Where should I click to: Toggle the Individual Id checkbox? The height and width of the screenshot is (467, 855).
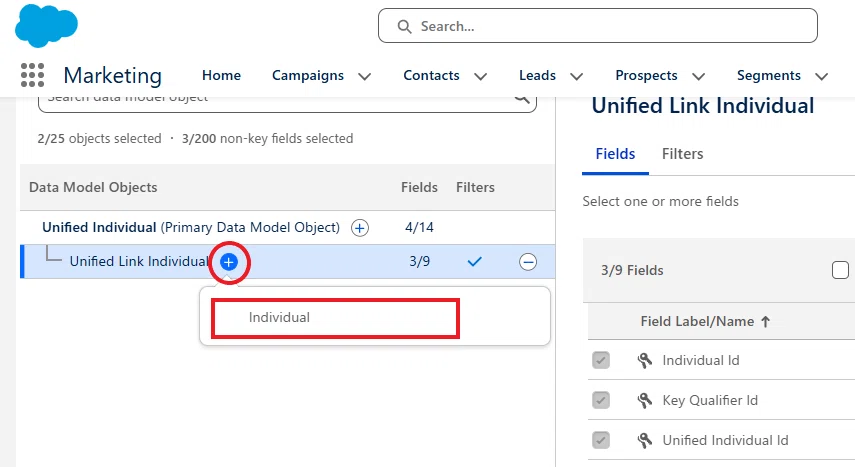click(x=601, y=361)
